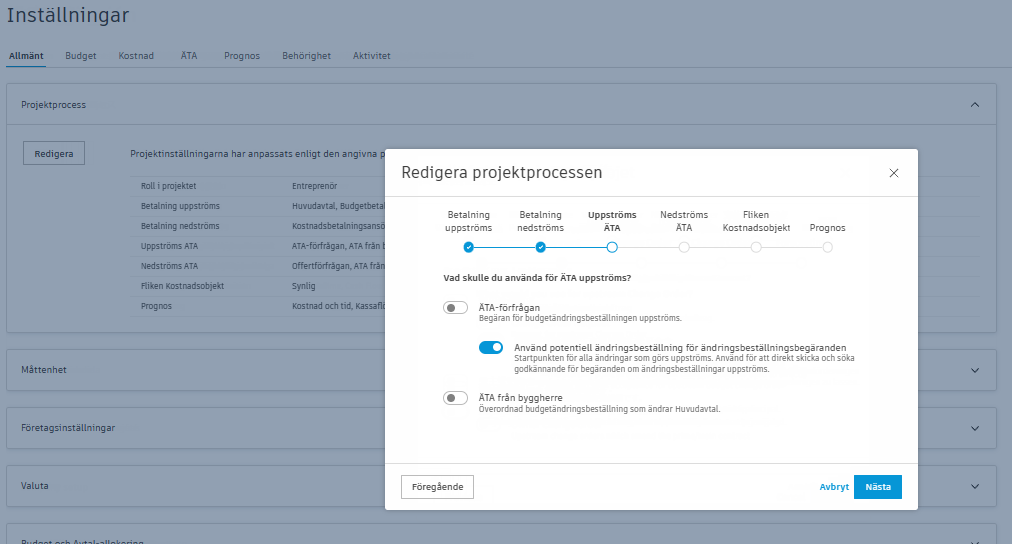Click the Synlig value
This screenshot has width=1012, height=544.
pyautogui.click(x=303, y=286)
